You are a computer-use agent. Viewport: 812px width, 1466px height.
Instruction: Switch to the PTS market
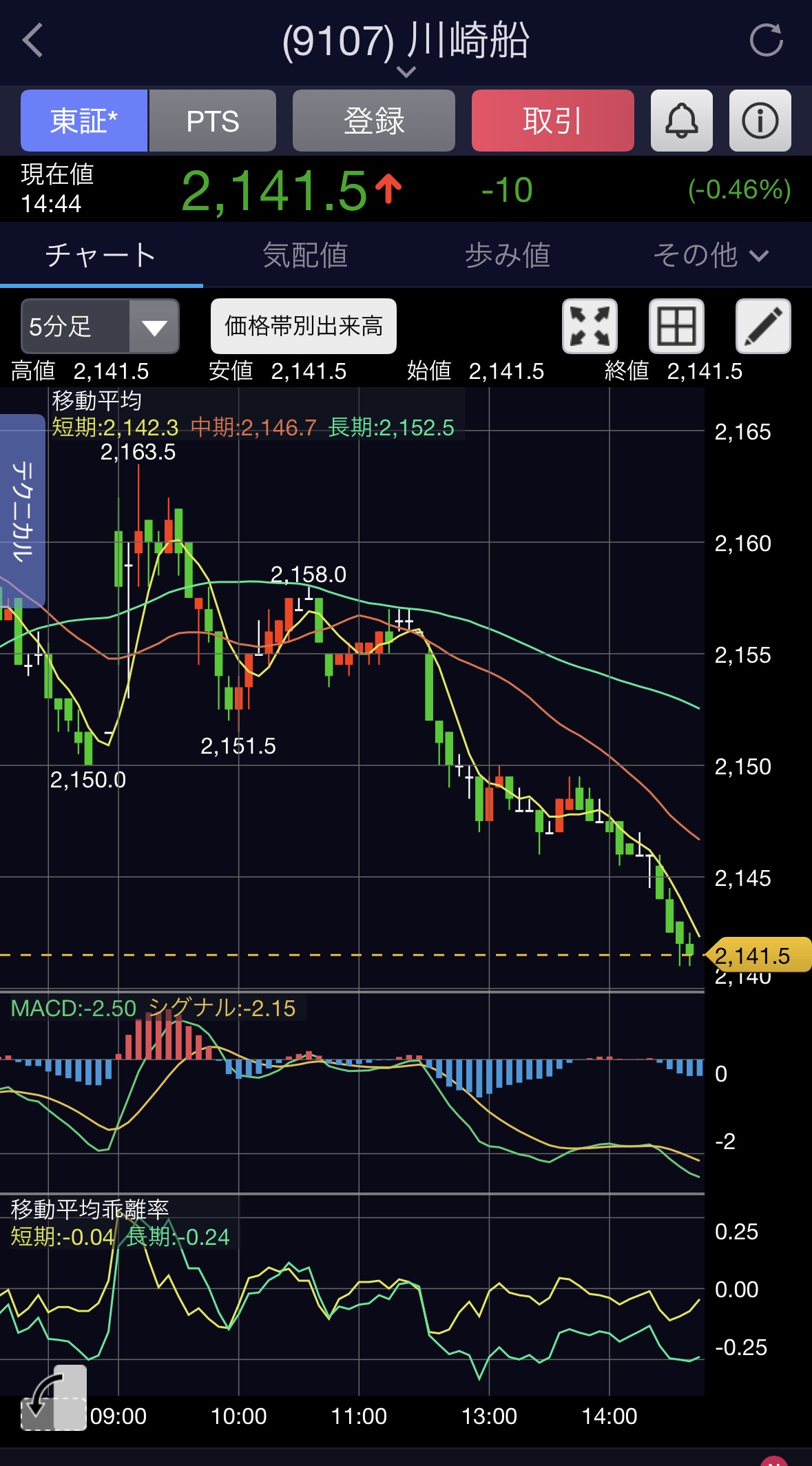(213, 121)
